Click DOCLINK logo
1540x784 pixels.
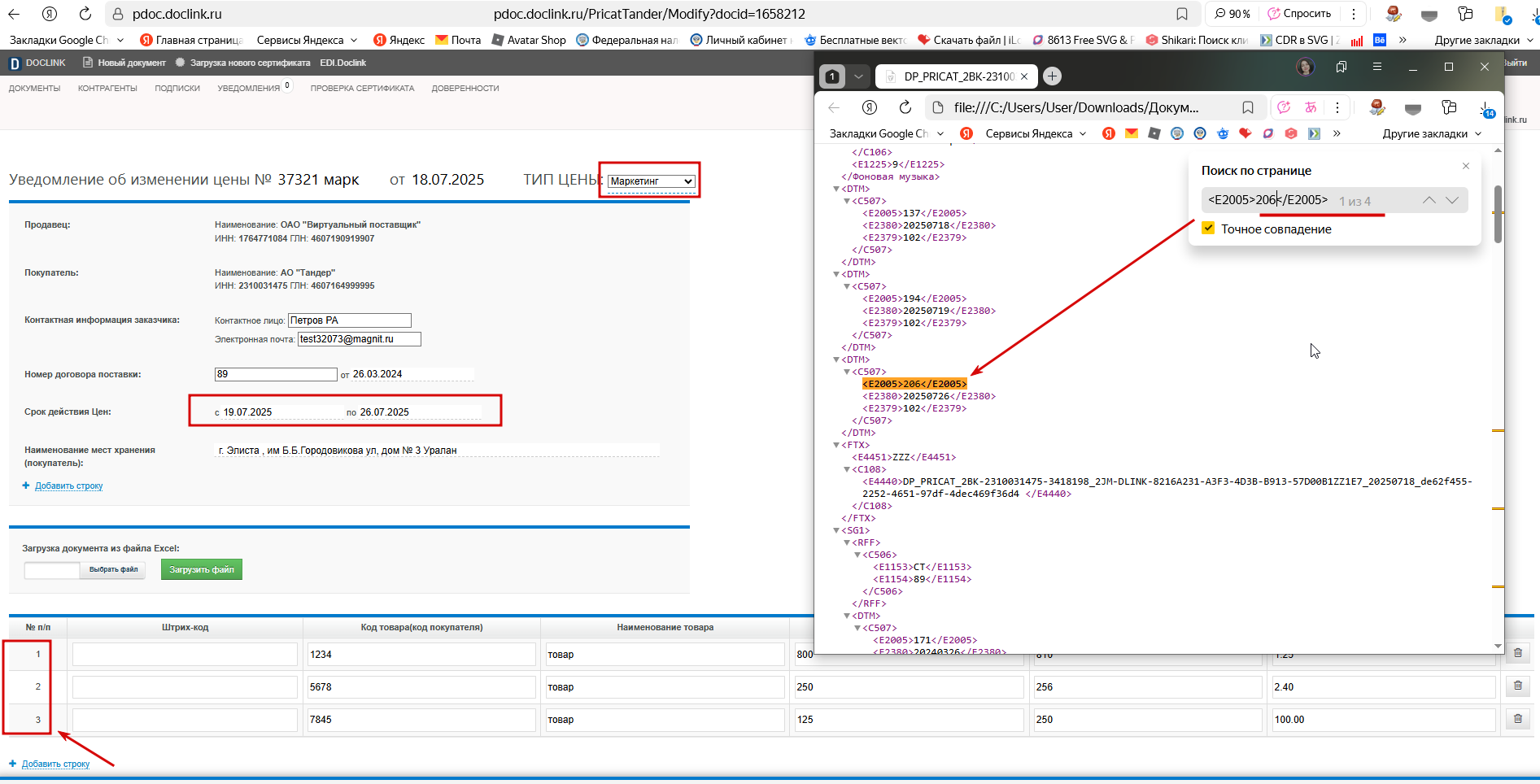click(37, 63)
